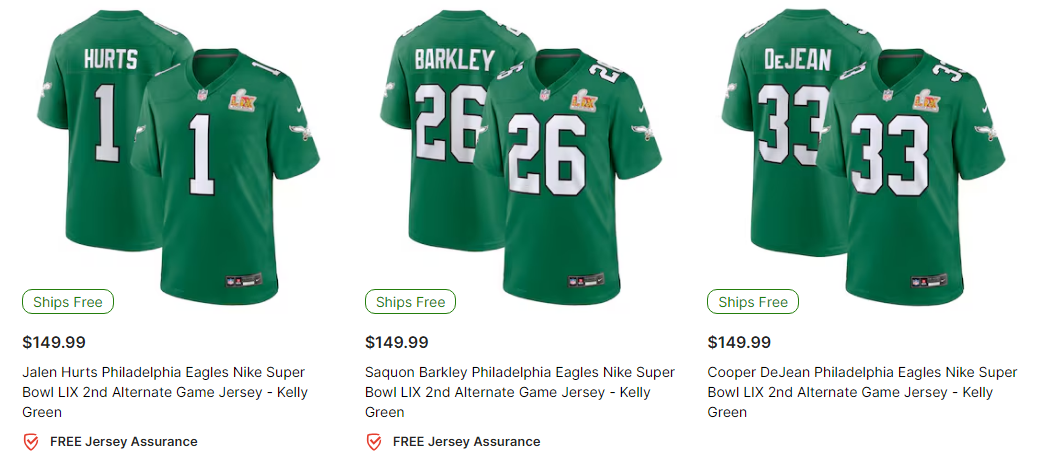
Task: Click the $149.99 price of the Barkley jersey
Action: [397, 342]
